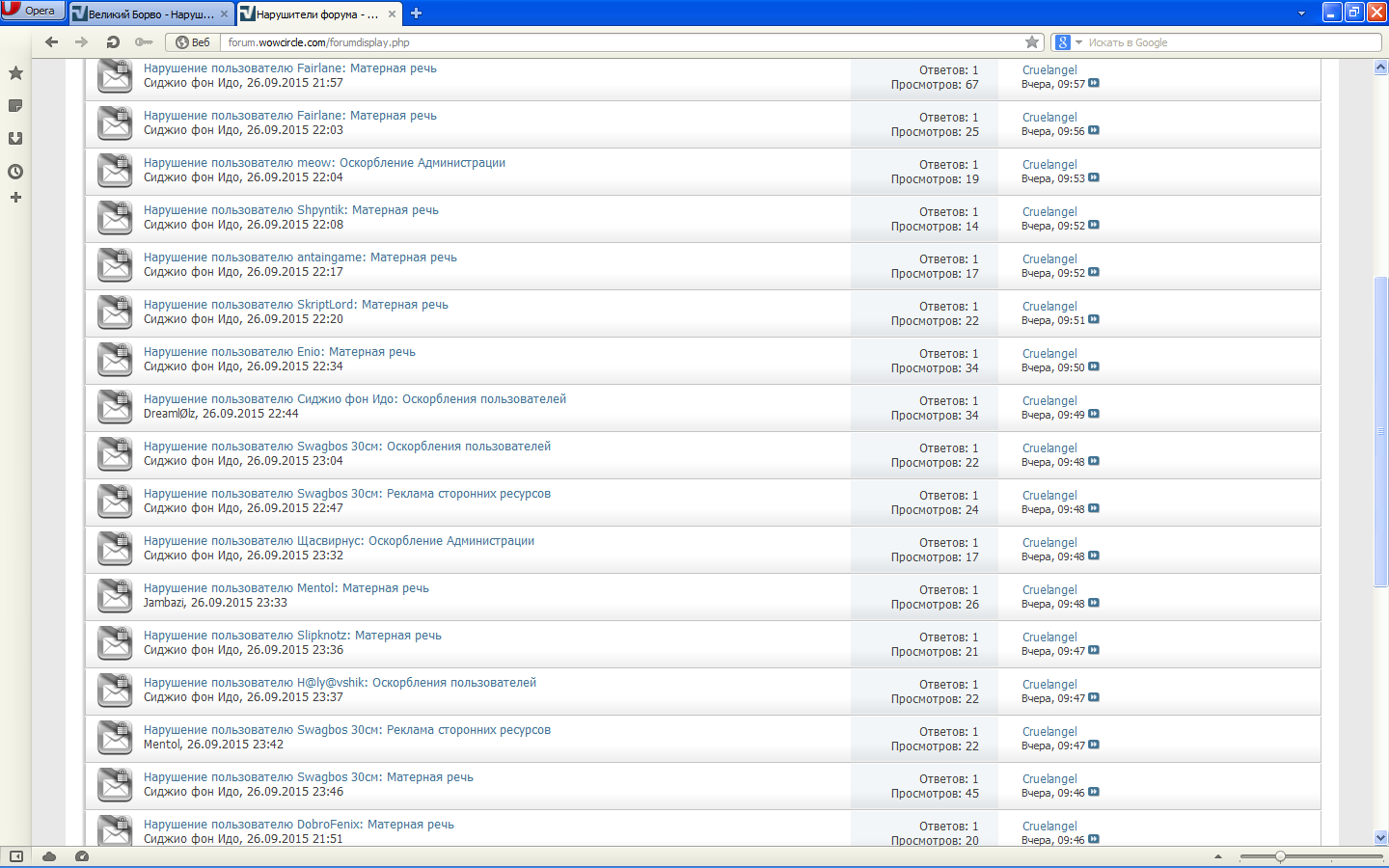Image resolution: width=1389 pixels, height=868 pixels.
Task: Open thread Mentol: Матерная речь
Action: click(x=286, y=588)
